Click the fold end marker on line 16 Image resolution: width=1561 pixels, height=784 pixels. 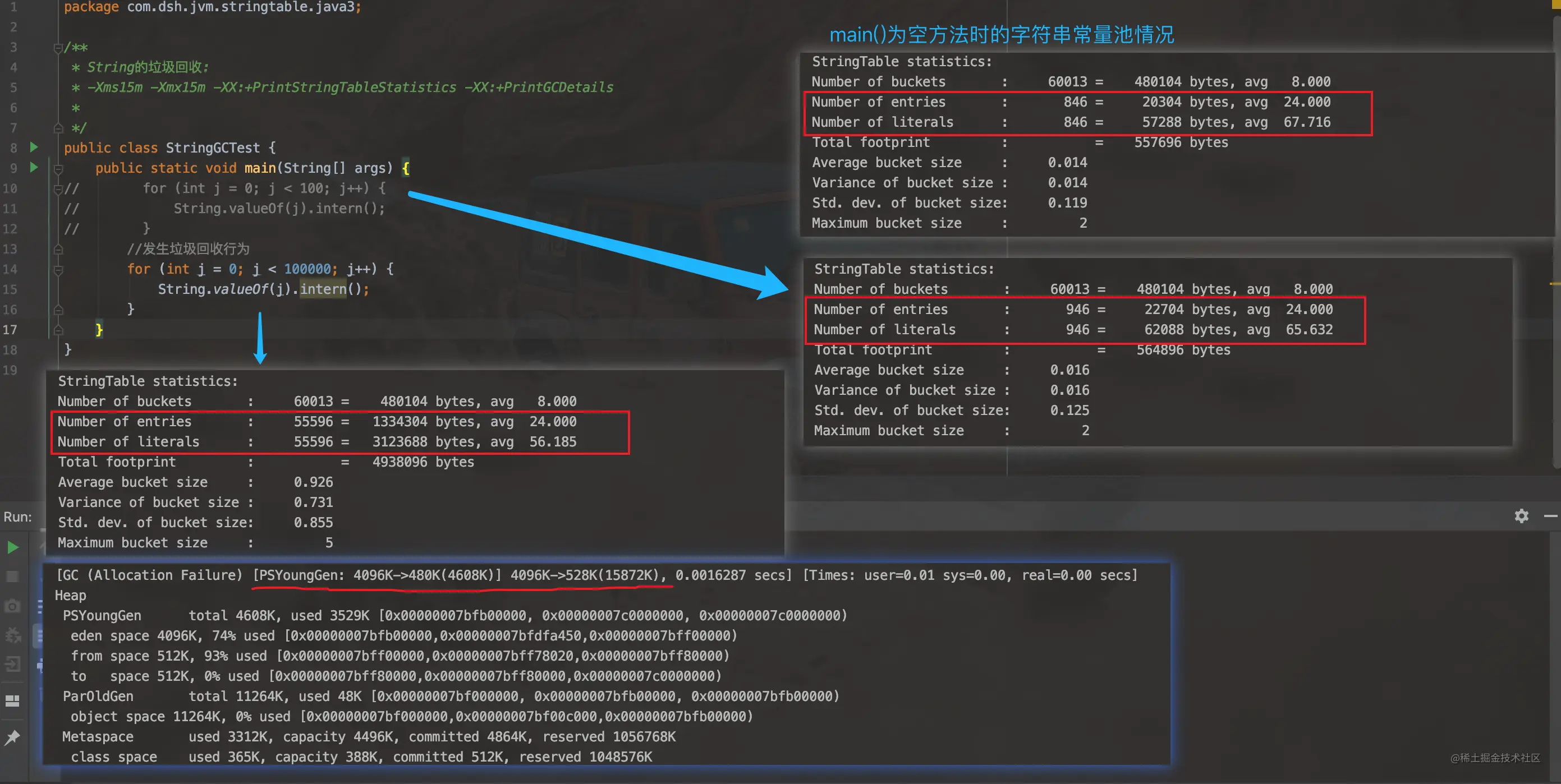58,310
